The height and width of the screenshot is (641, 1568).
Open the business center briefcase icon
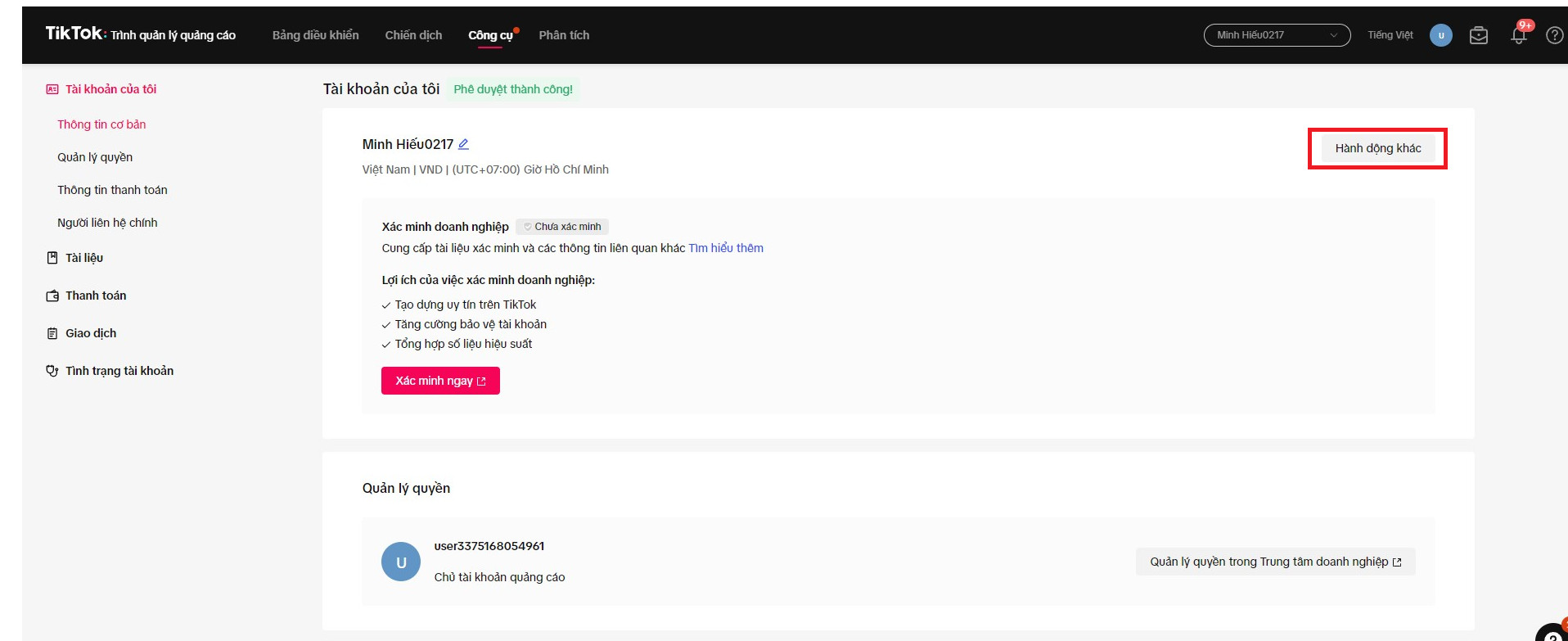coord(1478,35)
